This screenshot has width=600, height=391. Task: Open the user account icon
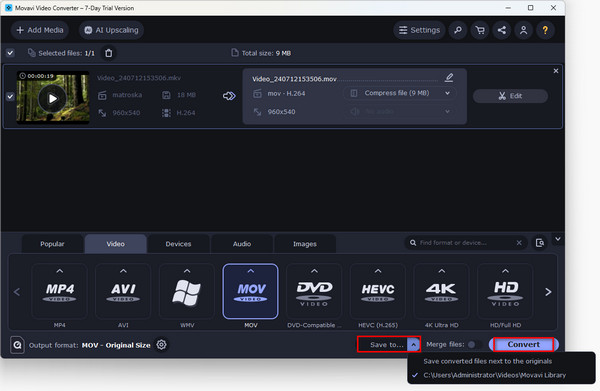click(523, 30)
